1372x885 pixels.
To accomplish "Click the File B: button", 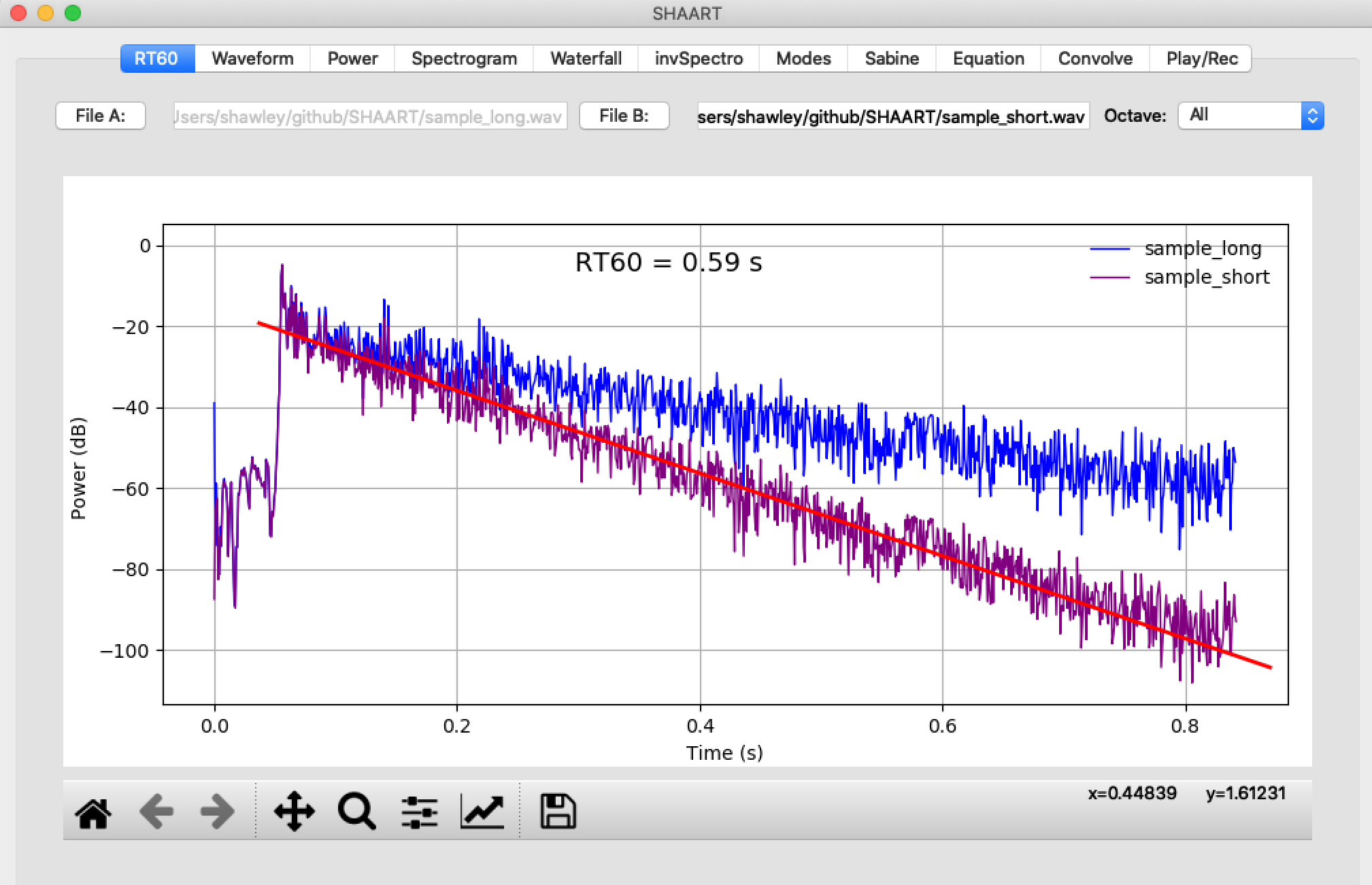I will click(624, 116).
